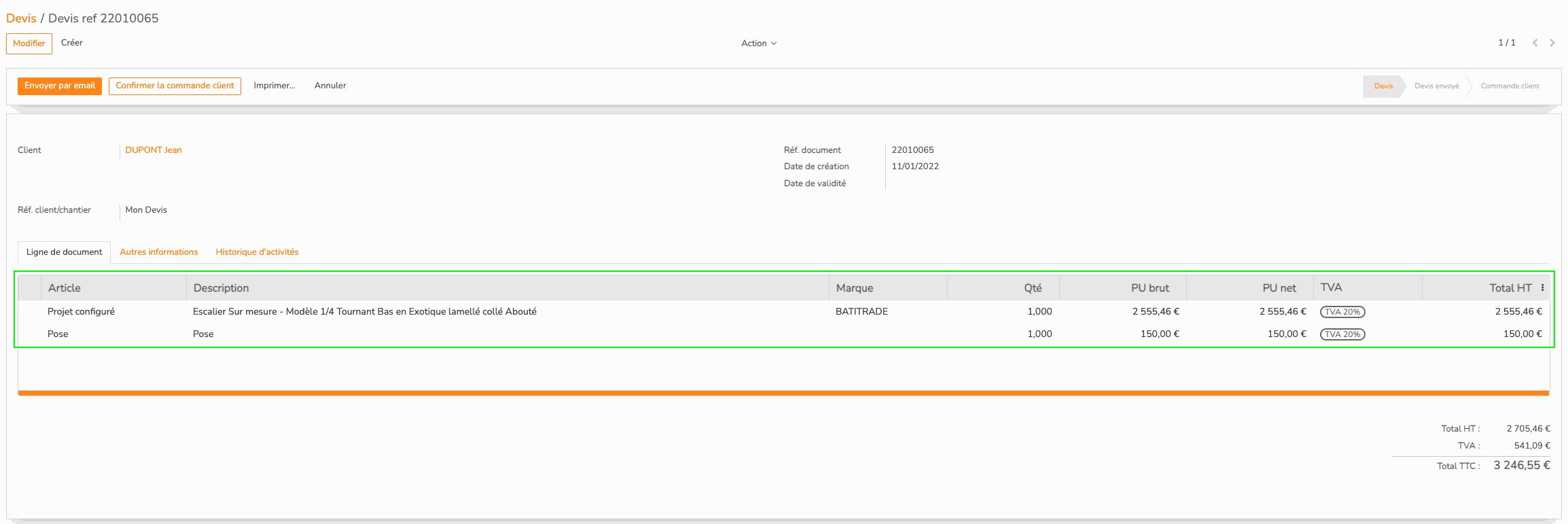Click TVA 20% tag on Pose row
1568x524 pixels.
point(1342,334)
